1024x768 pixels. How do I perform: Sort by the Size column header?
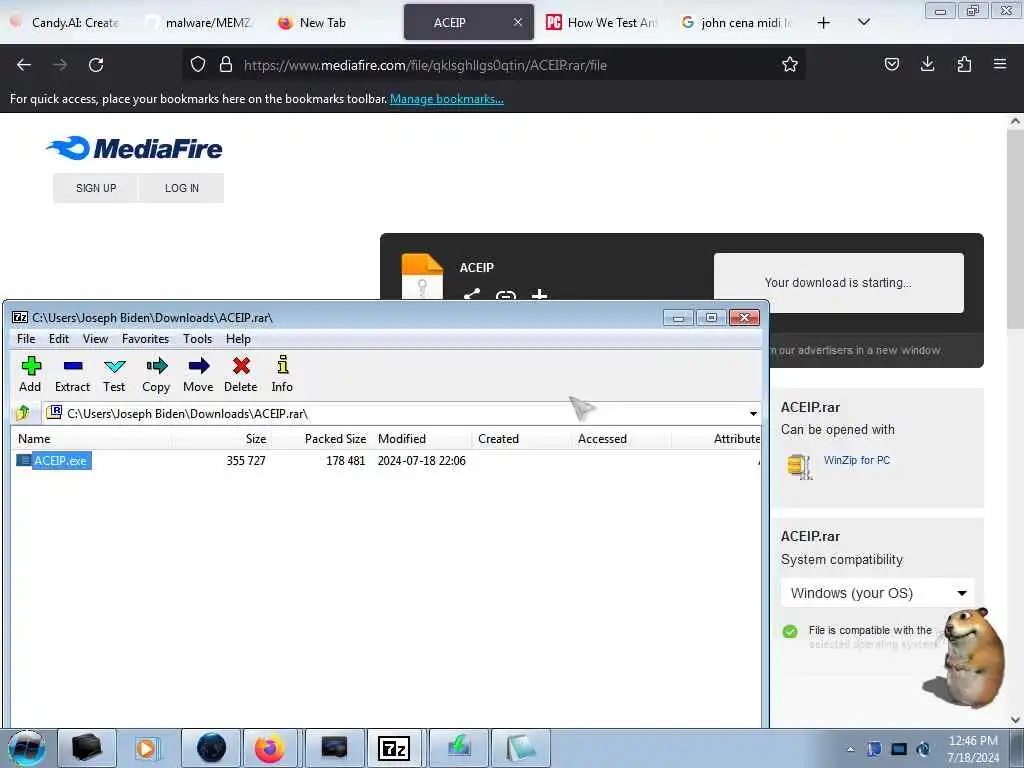coord(222,439)
